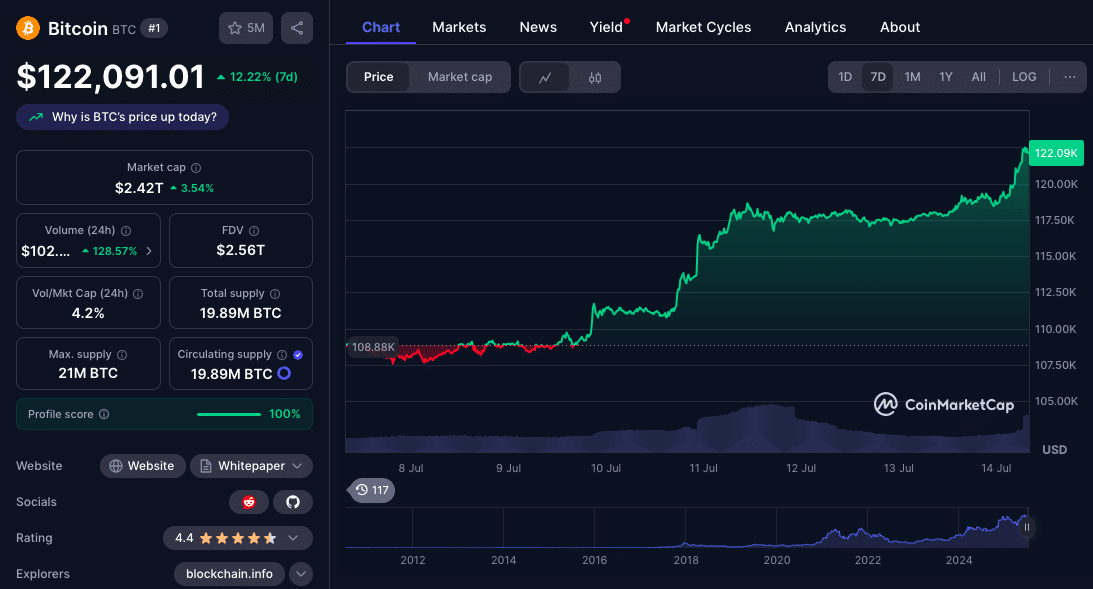Open the About tab

899,27
